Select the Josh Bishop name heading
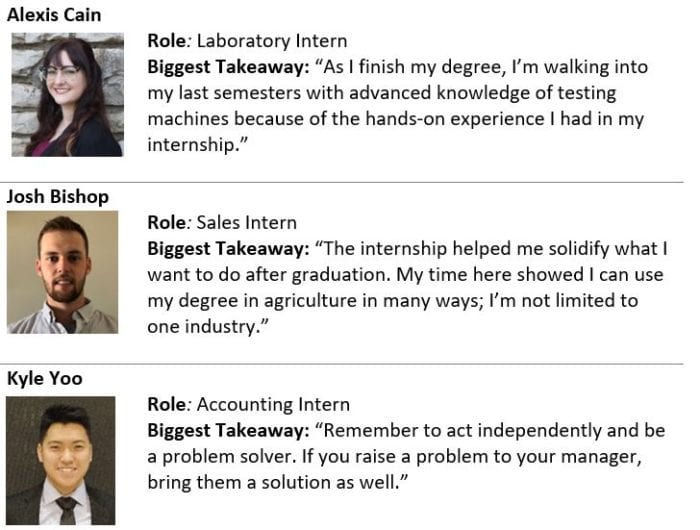 (x=58, y=197)
